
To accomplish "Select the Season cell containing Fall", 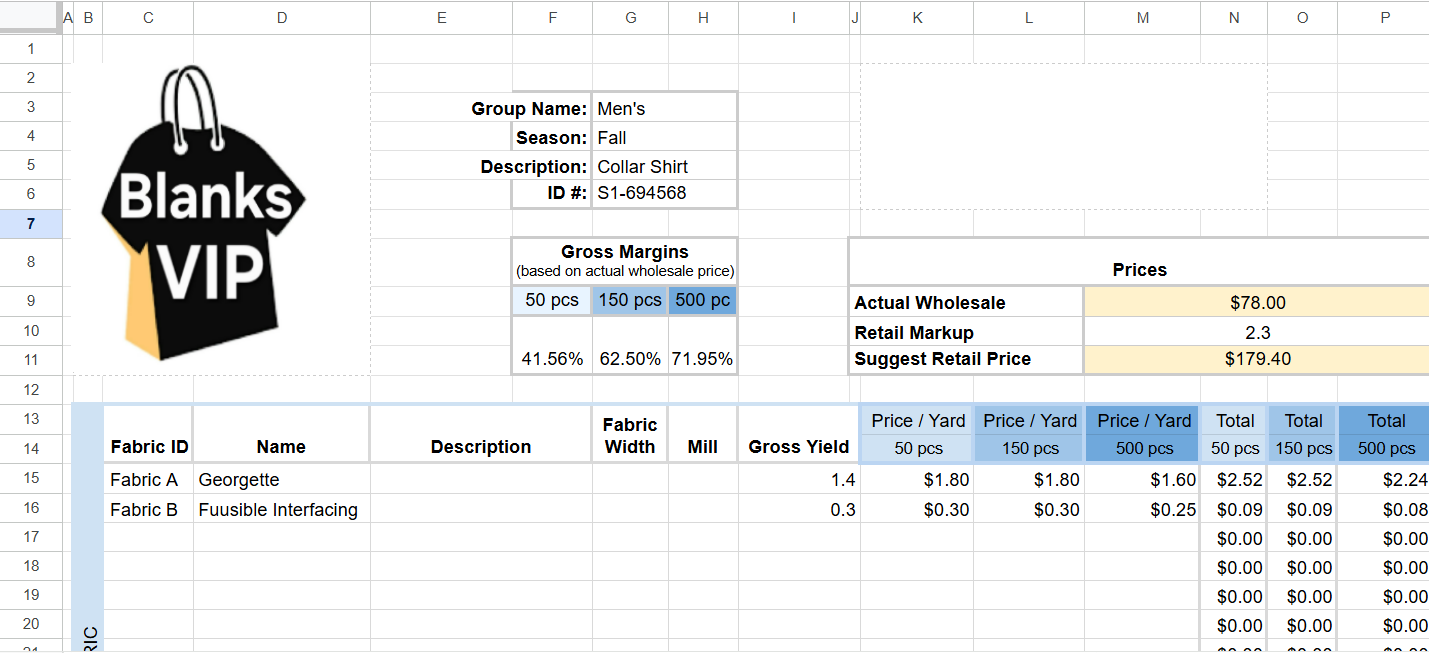I will pos(664,137).
